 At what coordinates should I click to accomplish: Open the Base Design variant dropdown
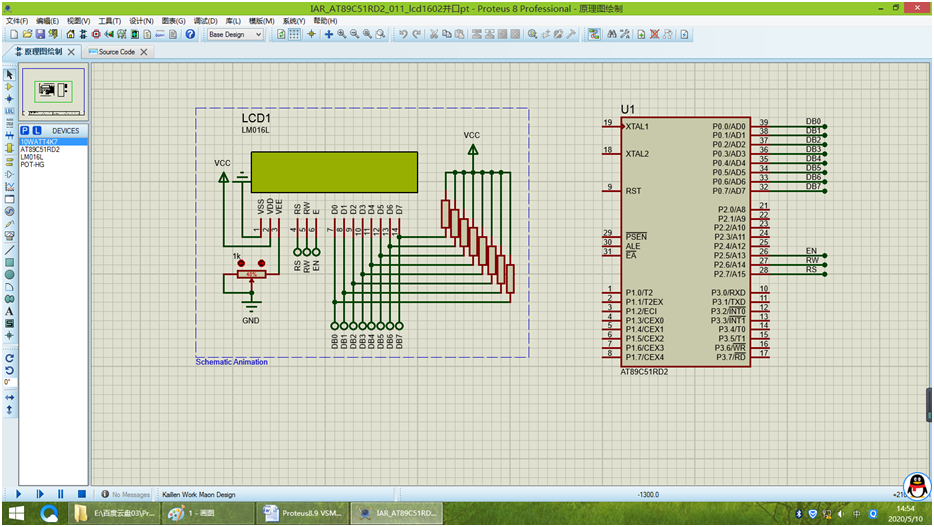point(235,35)
